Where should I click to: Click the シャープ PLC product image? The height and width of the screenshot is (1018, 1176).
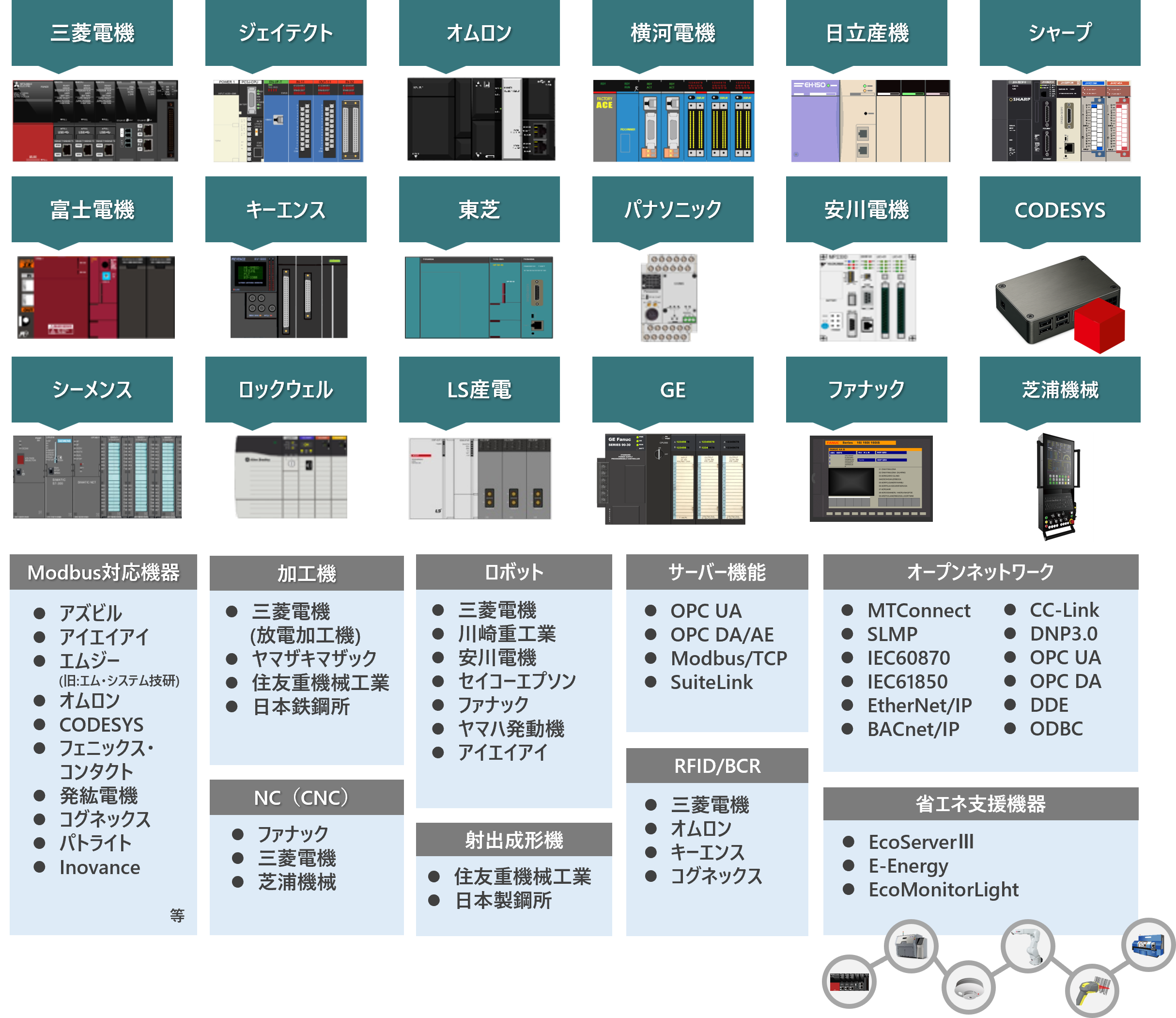(x=1061, y=121)
